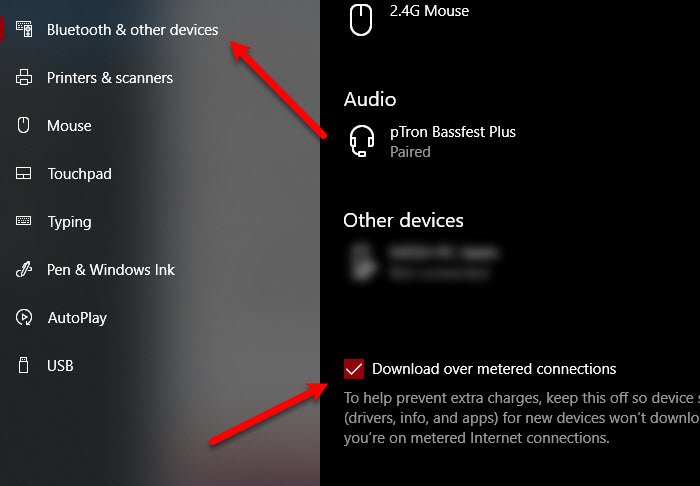Select AutoPlay in the sidebar

(x=77, y=318)
